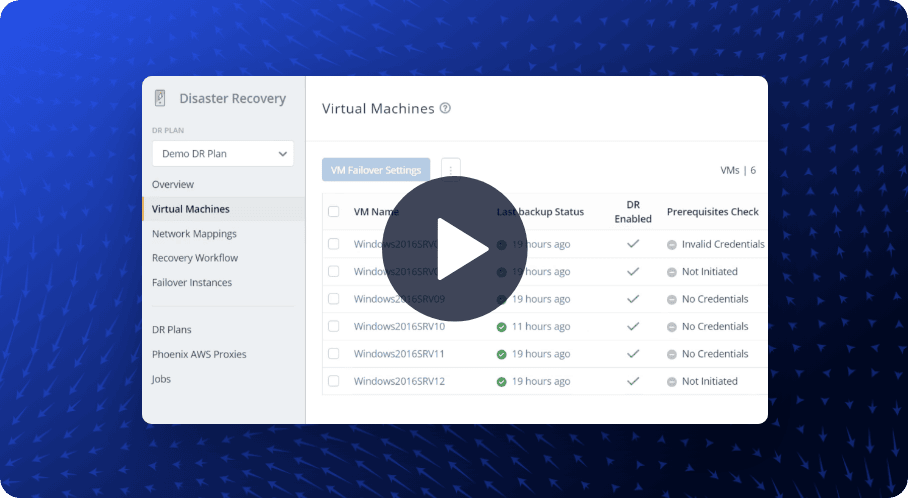Screen dimensions: 908x498
Task: Open the Windows2016SRV11 VM link
Action: [399, 354]
